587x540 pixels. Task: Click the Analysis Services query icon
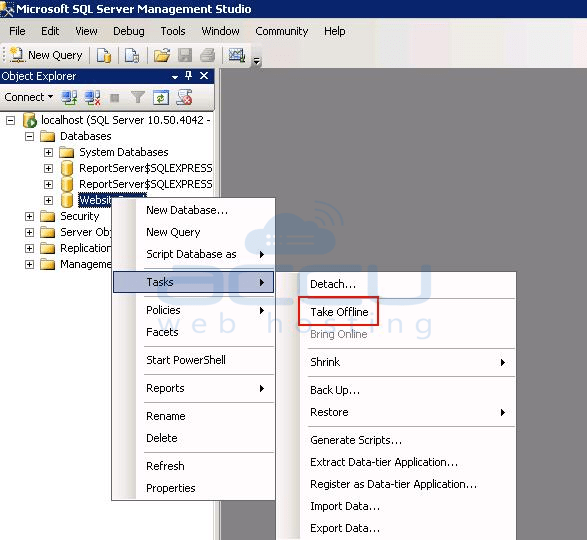(132, 55)
